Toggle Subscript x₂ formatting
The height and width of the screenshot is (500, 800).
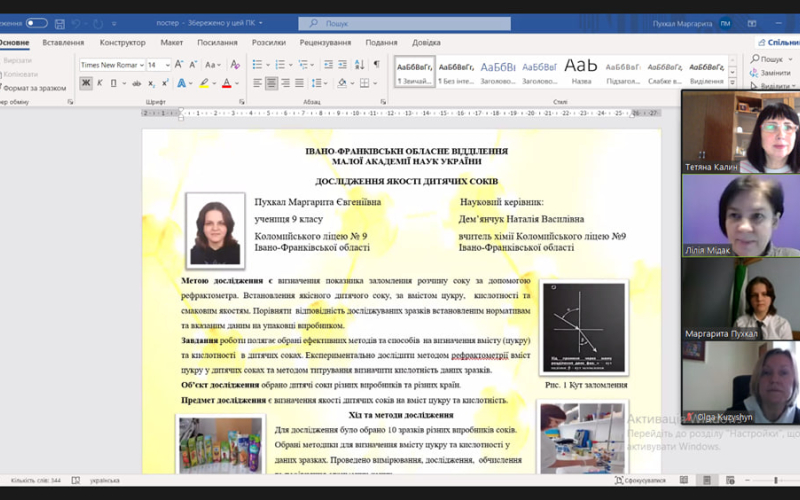coord(152,83)
